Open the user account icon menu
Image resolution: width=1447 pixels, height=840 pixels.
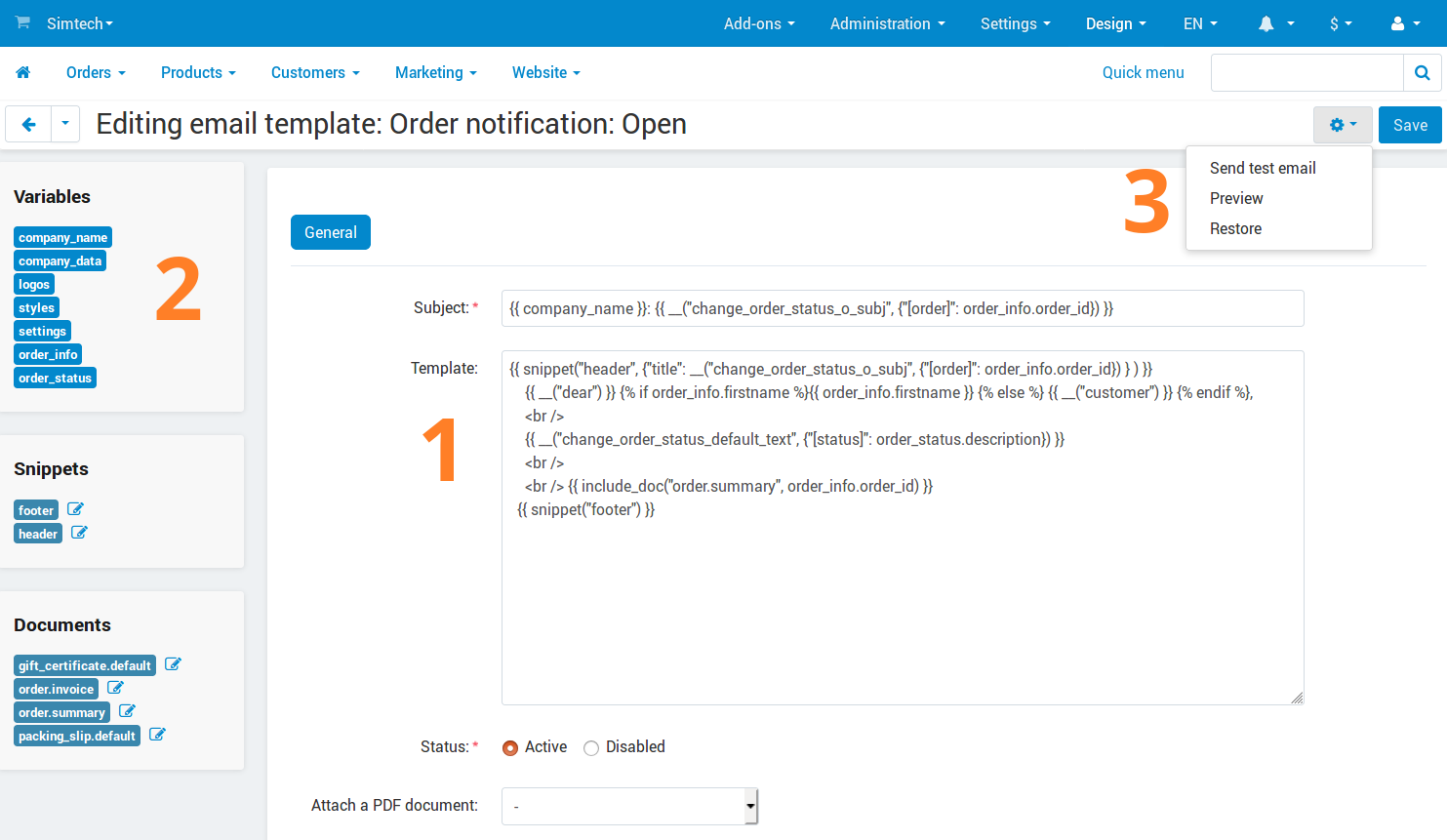[1405, 23]
